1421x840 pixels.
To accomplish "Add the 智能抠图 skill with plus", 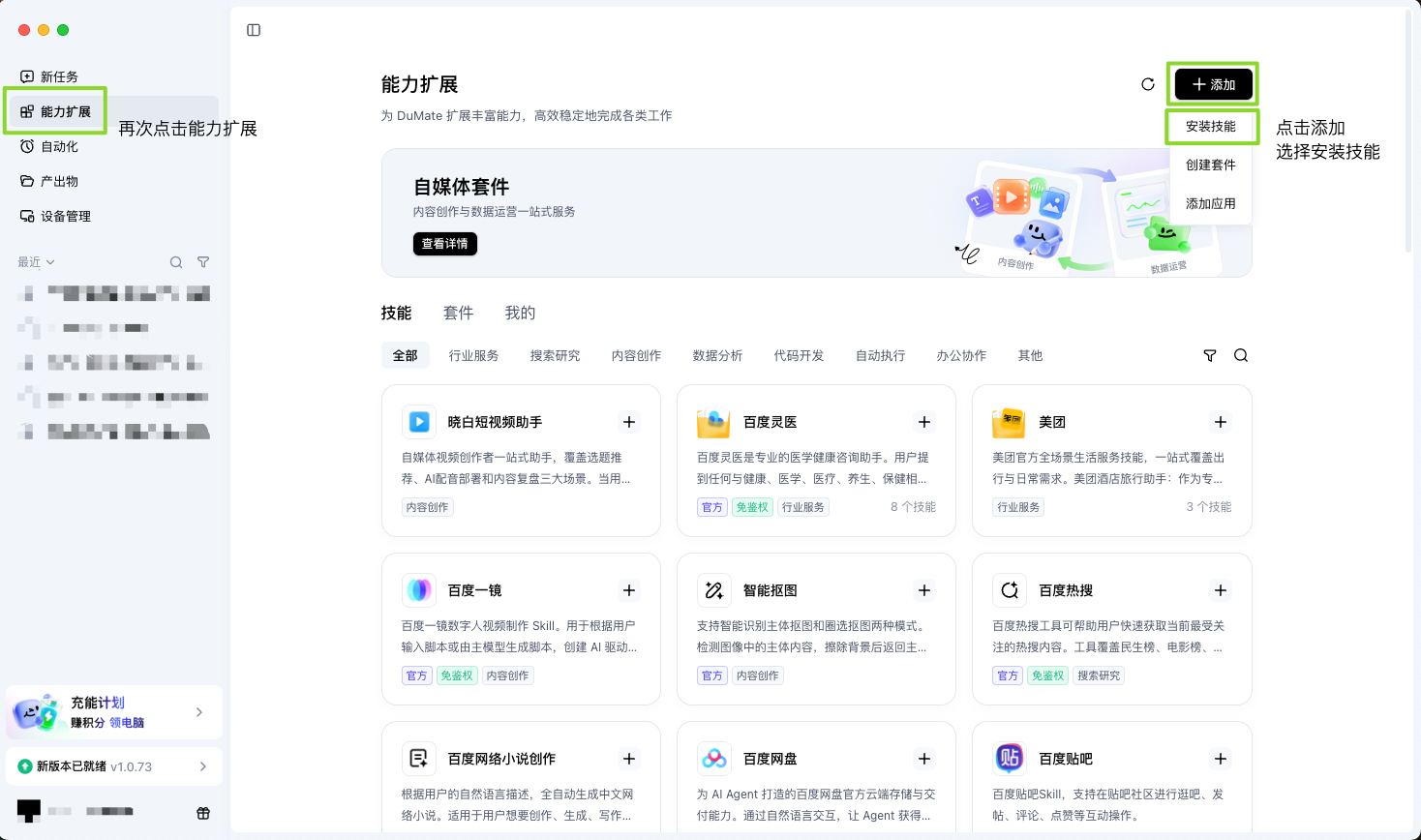I will (x=924, y=590).
